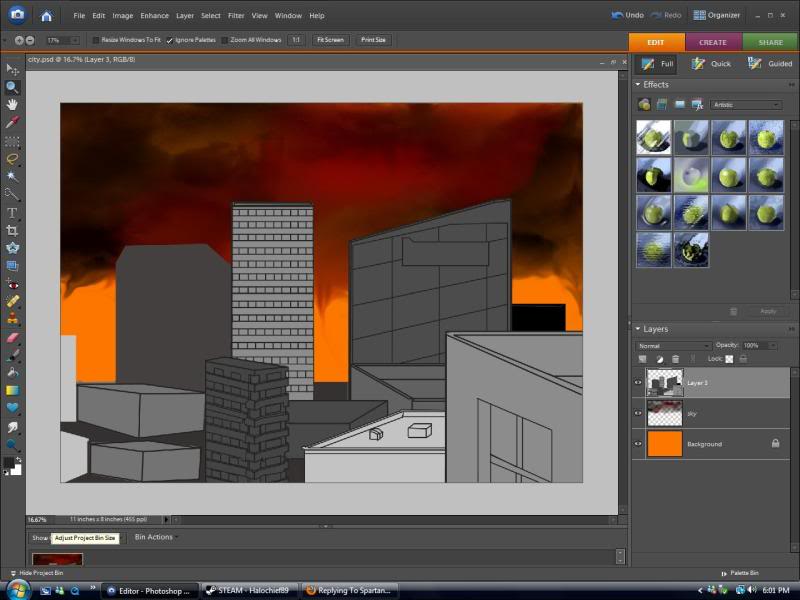Uncheck the Ignore Palettes checkbox
The height and width of the screenshot is (600, 800).
[169, 40]
